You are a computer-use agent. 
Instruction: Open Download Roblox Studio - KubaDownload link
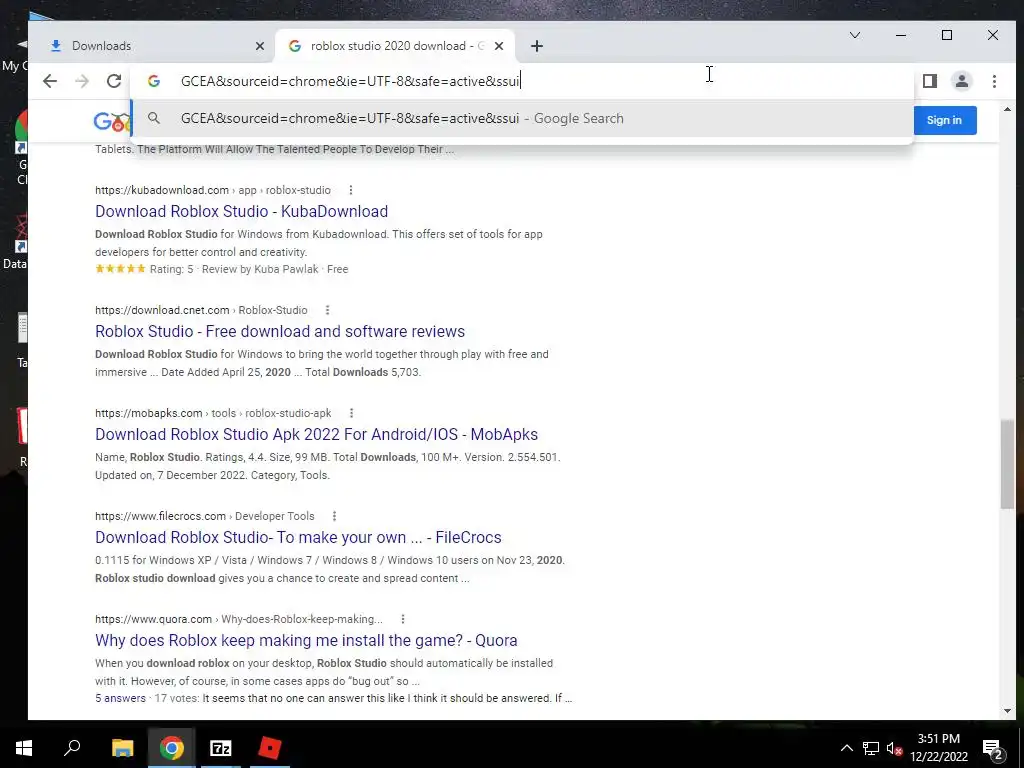(242, 212)
